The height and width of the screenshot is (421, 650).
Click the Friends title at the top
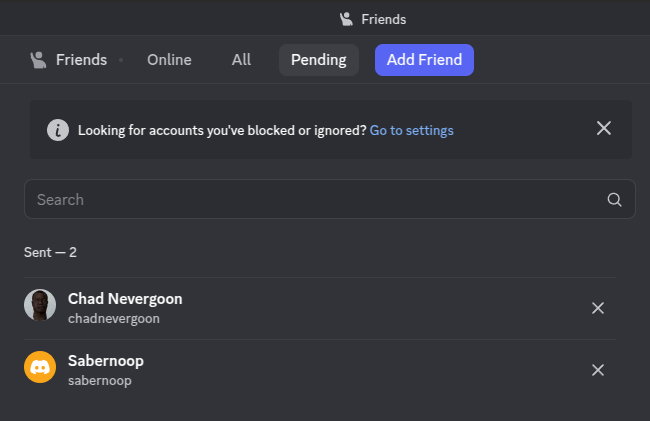click(x=383, y=19)
